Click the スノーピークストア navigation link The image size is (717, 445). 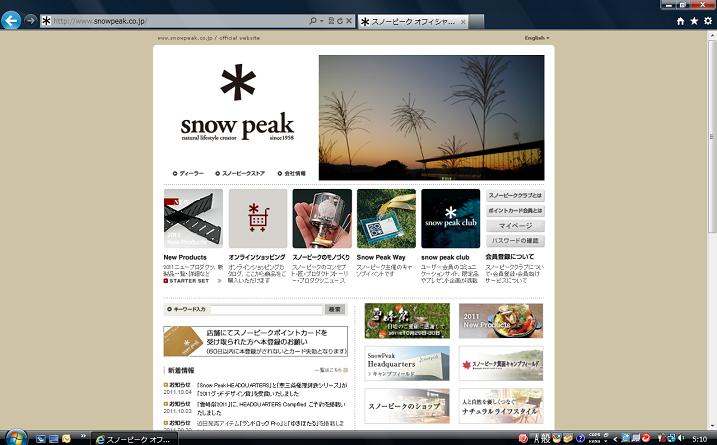240,173
